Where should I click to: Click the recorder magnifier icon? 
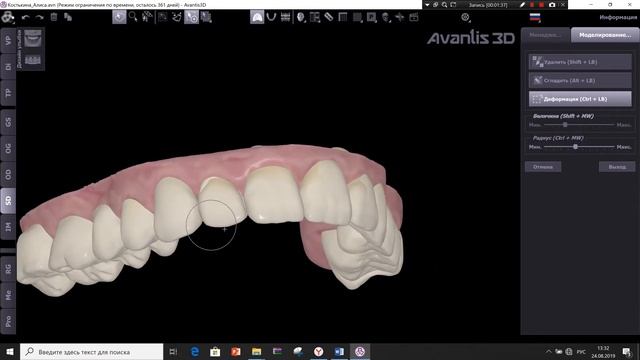pyautogui.click(x=444, y=5)
